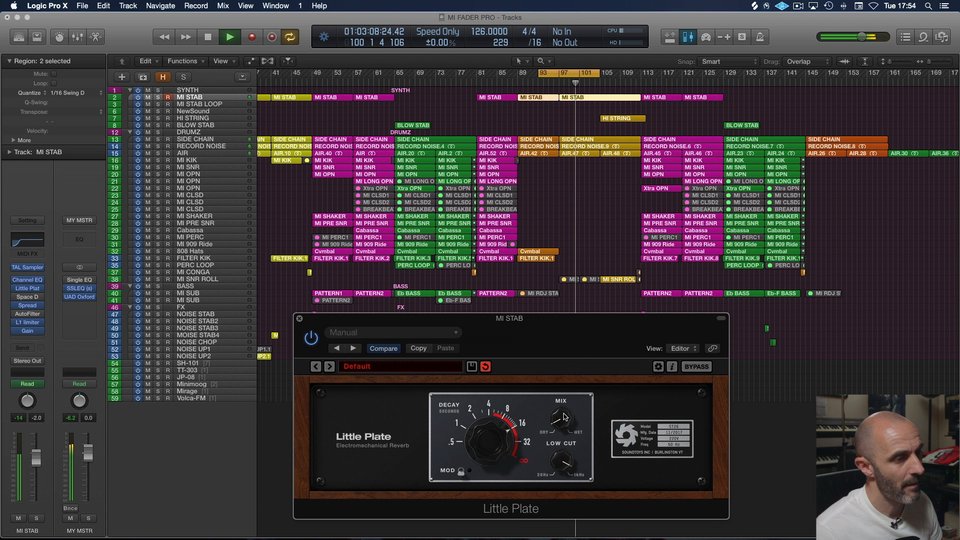This screenshot has height=540, width=960.
Task: Open the Editors scissors icon
Action: coord(96,37)
